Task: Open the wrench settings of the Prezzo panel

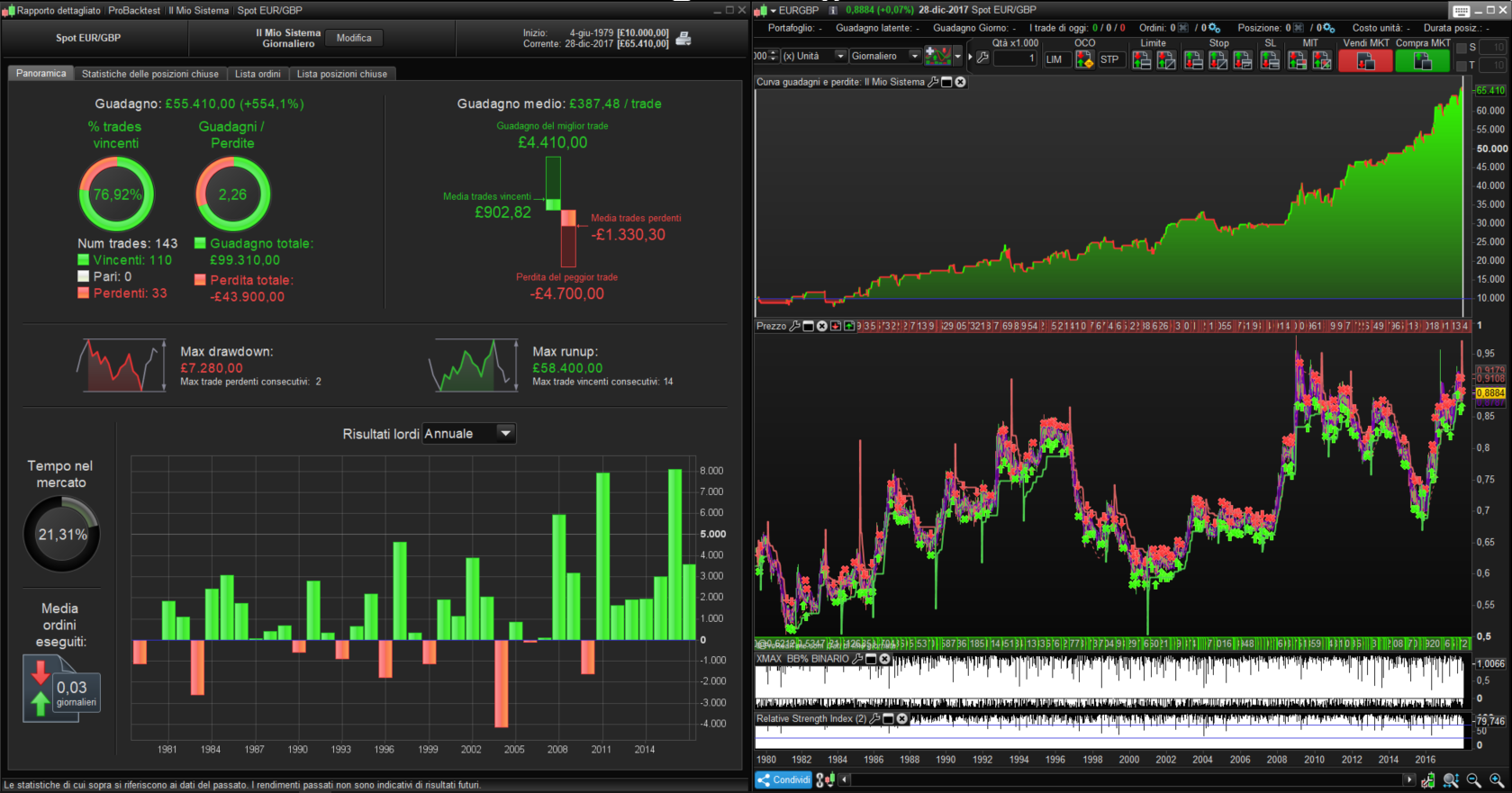Action: point(794,326)
